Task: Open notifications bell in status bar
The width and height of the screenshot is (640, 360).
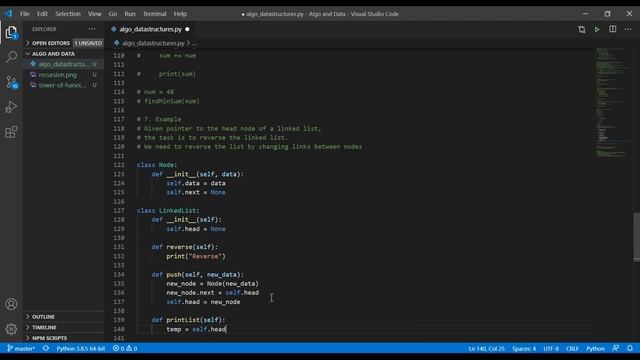Action: pyautogui.click(x=630, y=348)
